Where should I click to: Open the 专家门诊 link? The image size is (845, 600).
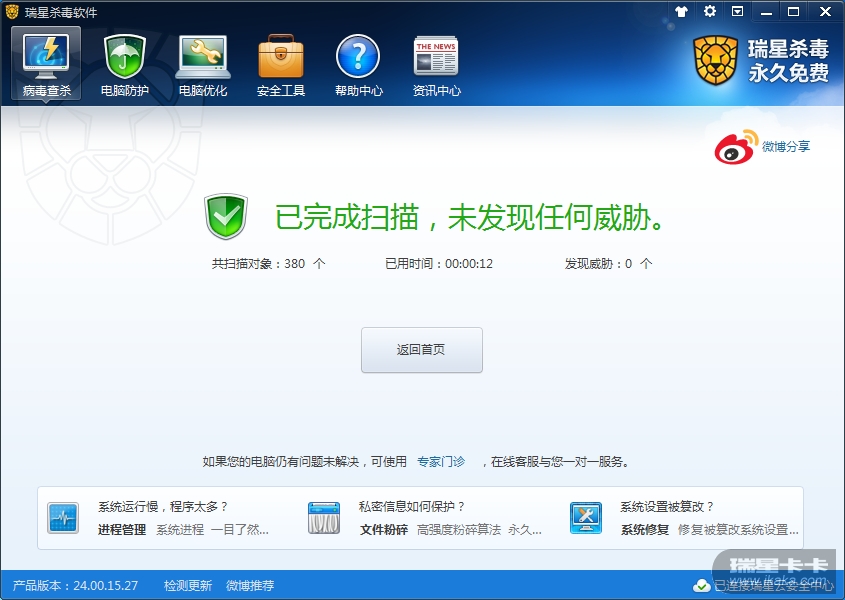tap(441, 461)
